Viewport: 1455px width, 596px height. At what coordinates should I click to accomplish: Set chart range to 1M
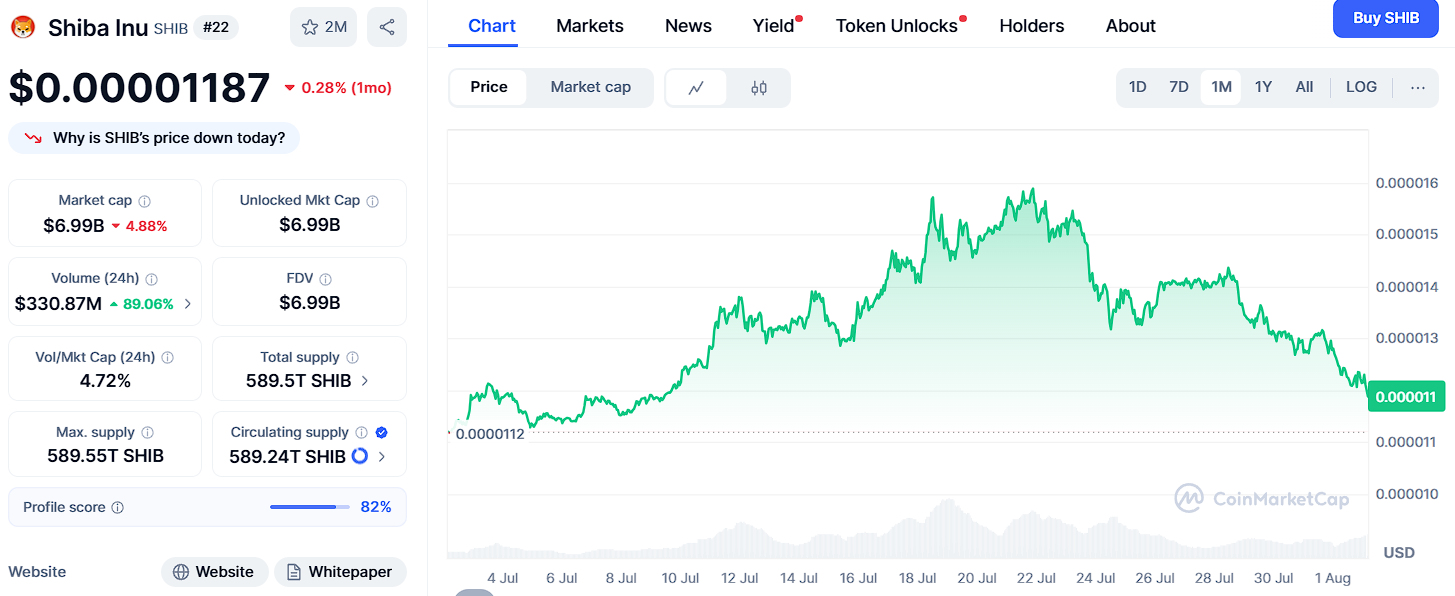pos(1221,87)
